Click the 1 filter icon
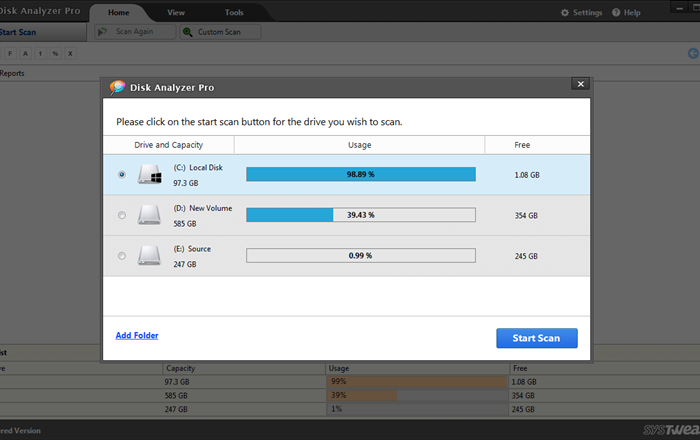The width and height of the screenshot is (700, 440). point(40,54)
